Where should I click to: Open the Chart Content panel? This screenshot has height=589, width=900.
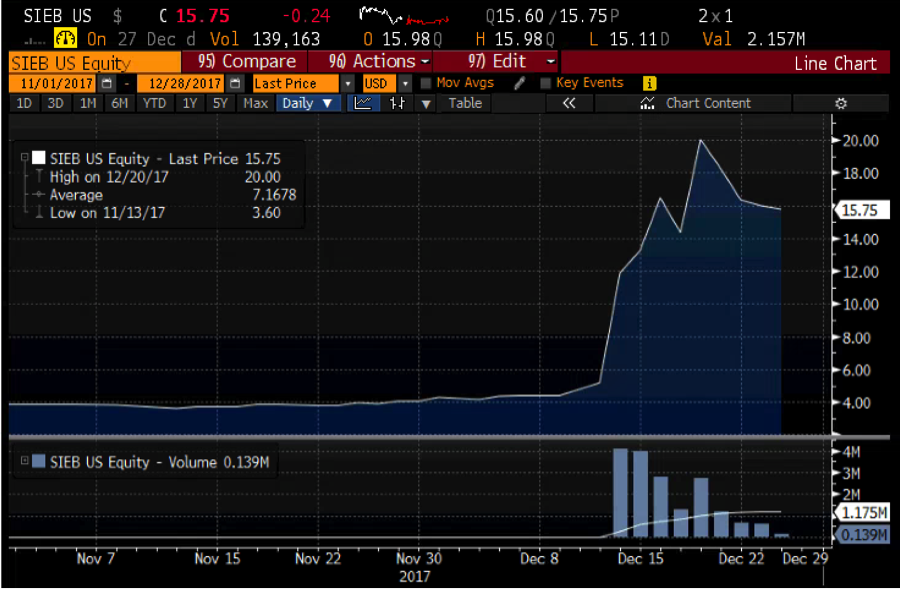point(696,103)
